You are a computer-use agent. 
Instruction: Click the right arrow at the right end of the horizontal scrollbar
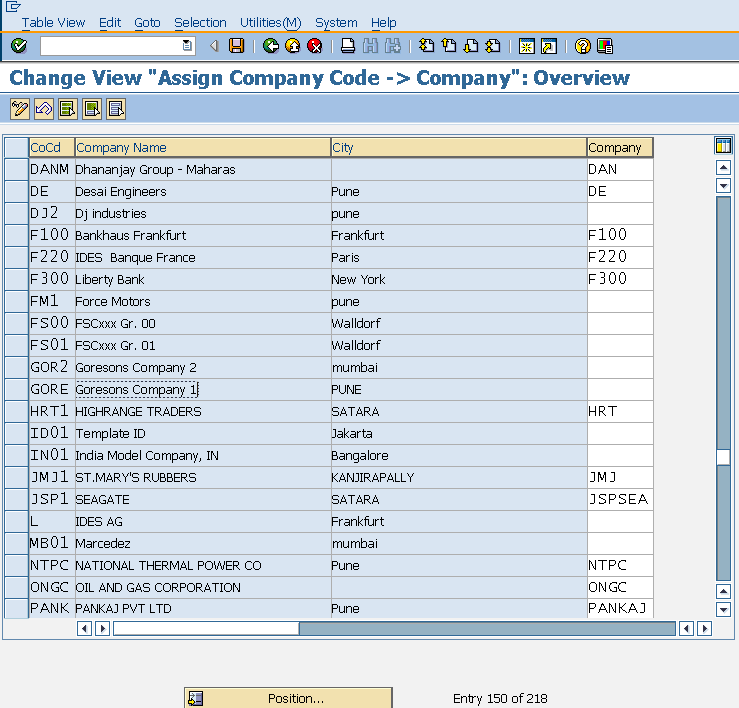click(705, 628)
